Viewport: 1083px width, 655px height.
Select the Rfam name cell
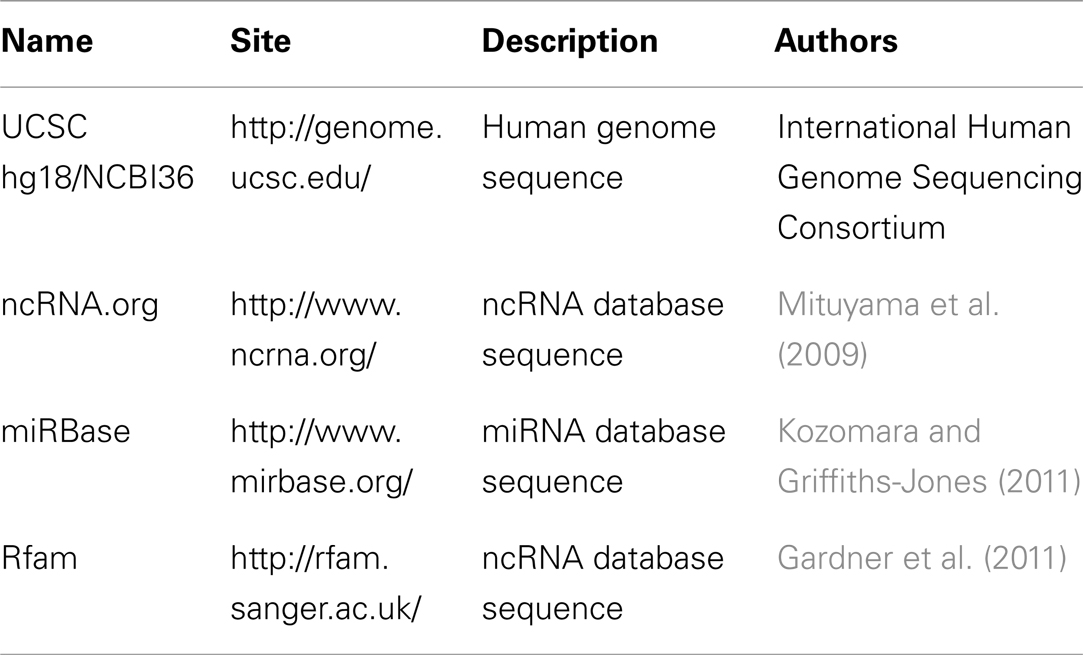pos(39,558)
